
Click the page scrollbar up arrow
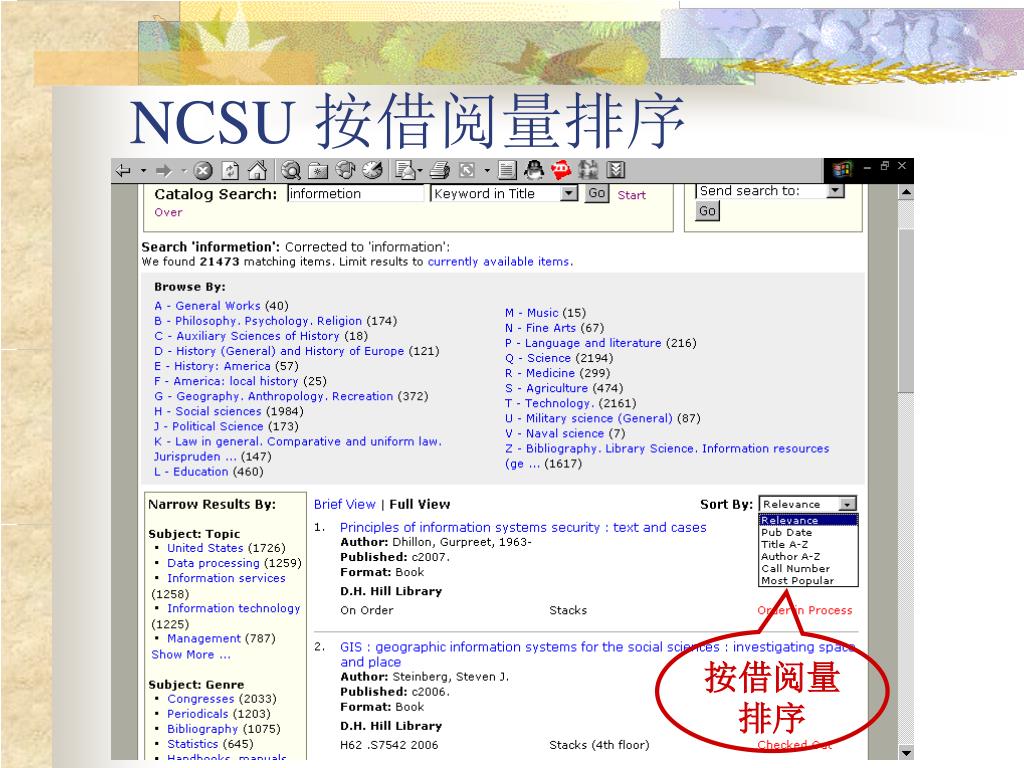coord(906,192)
